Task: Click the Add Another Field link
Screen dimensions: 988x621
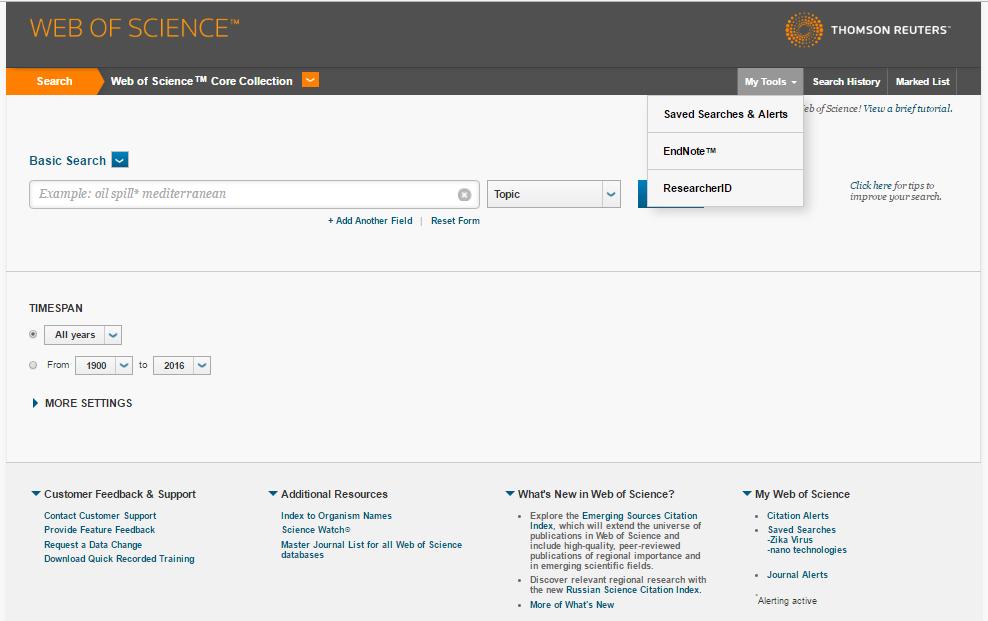Action: 370,220
